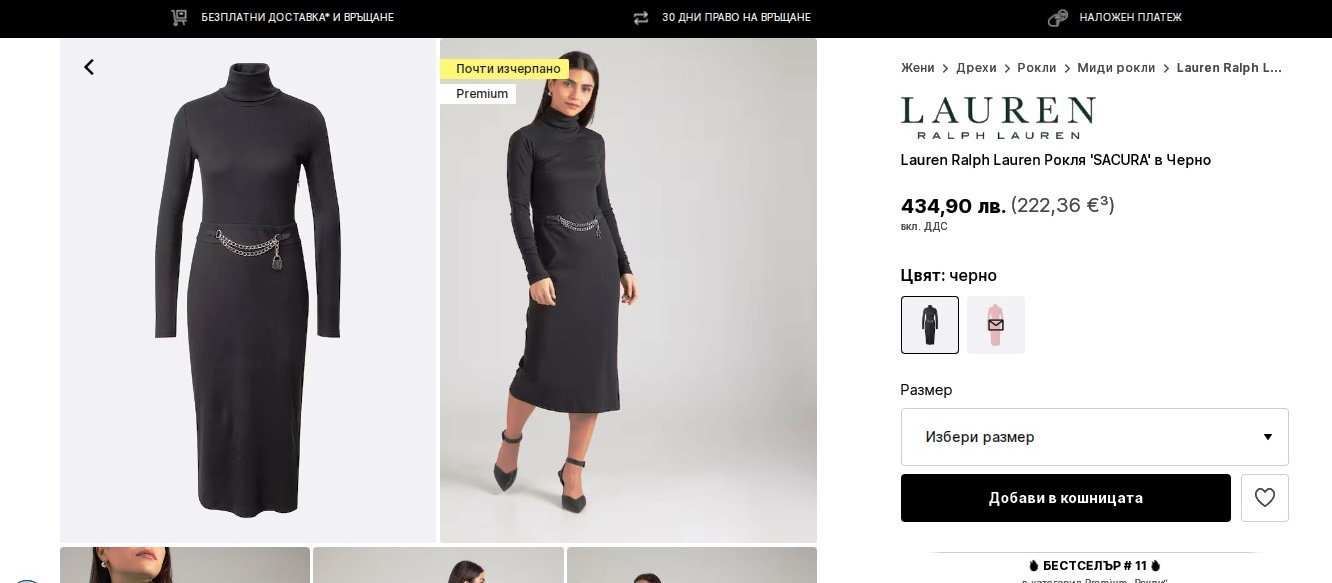This screenshot has width=1332, height=583.
Task: Click the size dropdown arrow
Action: 1267,437
